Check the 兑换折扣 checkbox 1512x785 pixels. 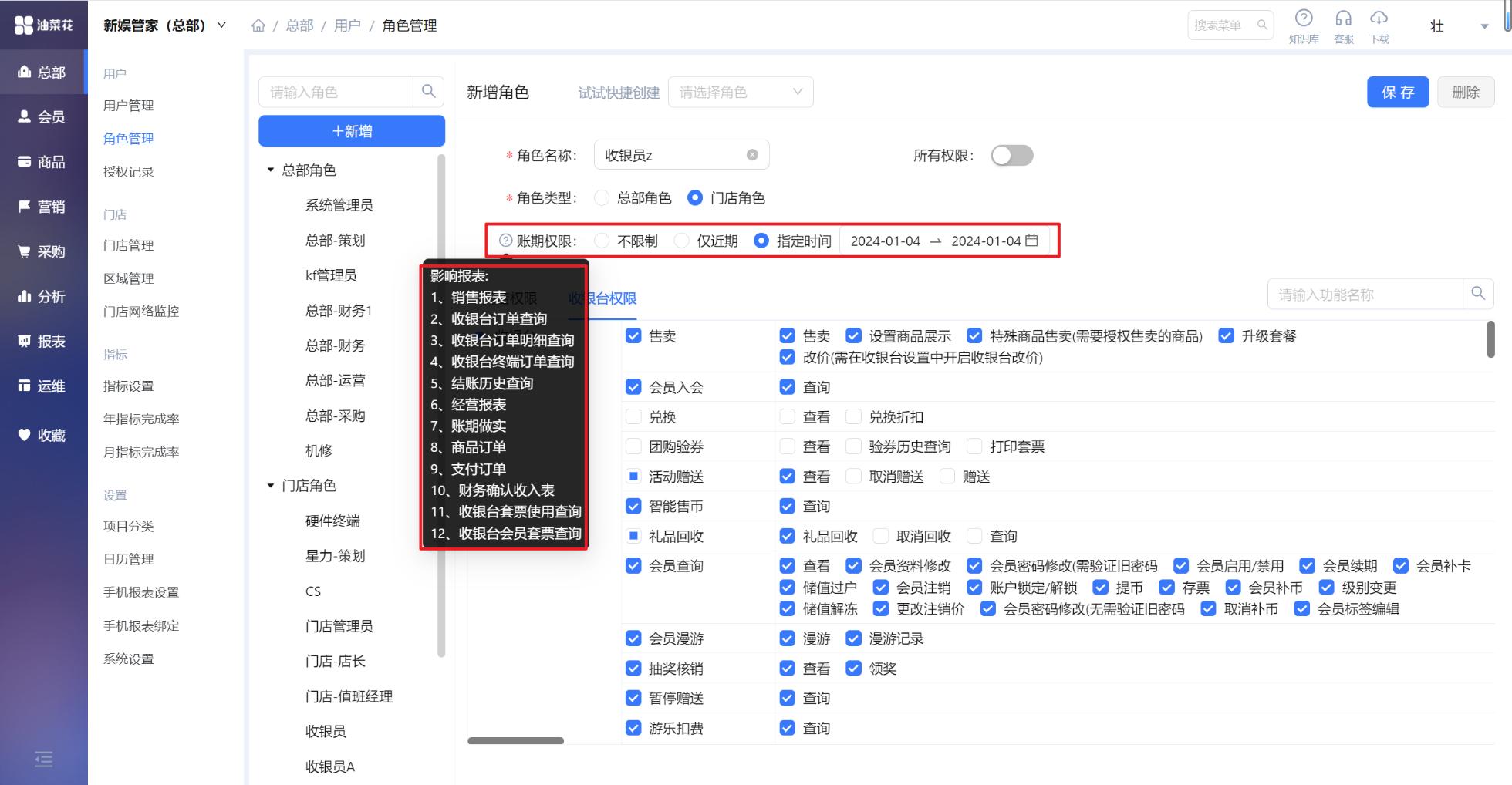853,416
